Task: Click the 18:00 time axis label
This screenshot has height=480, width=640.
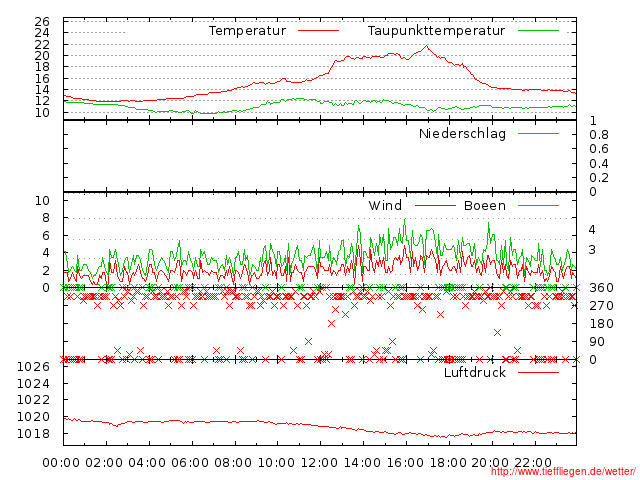Action: 449,463
